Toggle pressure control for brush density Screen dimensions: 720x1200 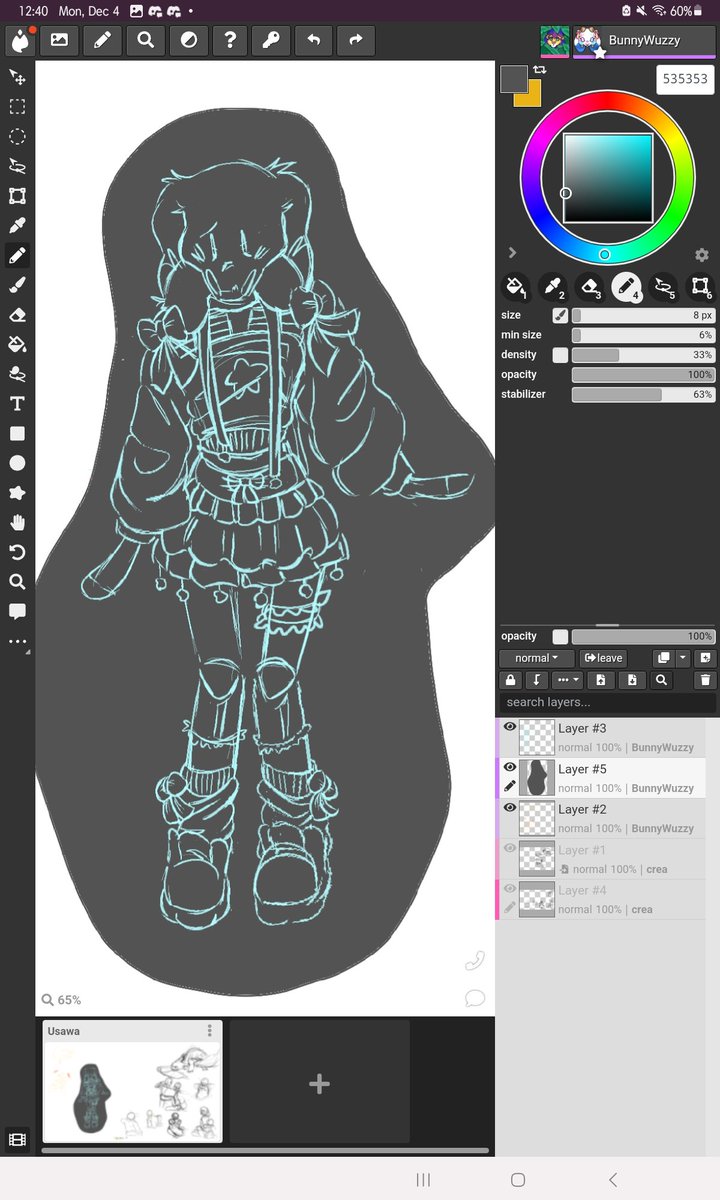pyautogui.click(x=560, y=355)
